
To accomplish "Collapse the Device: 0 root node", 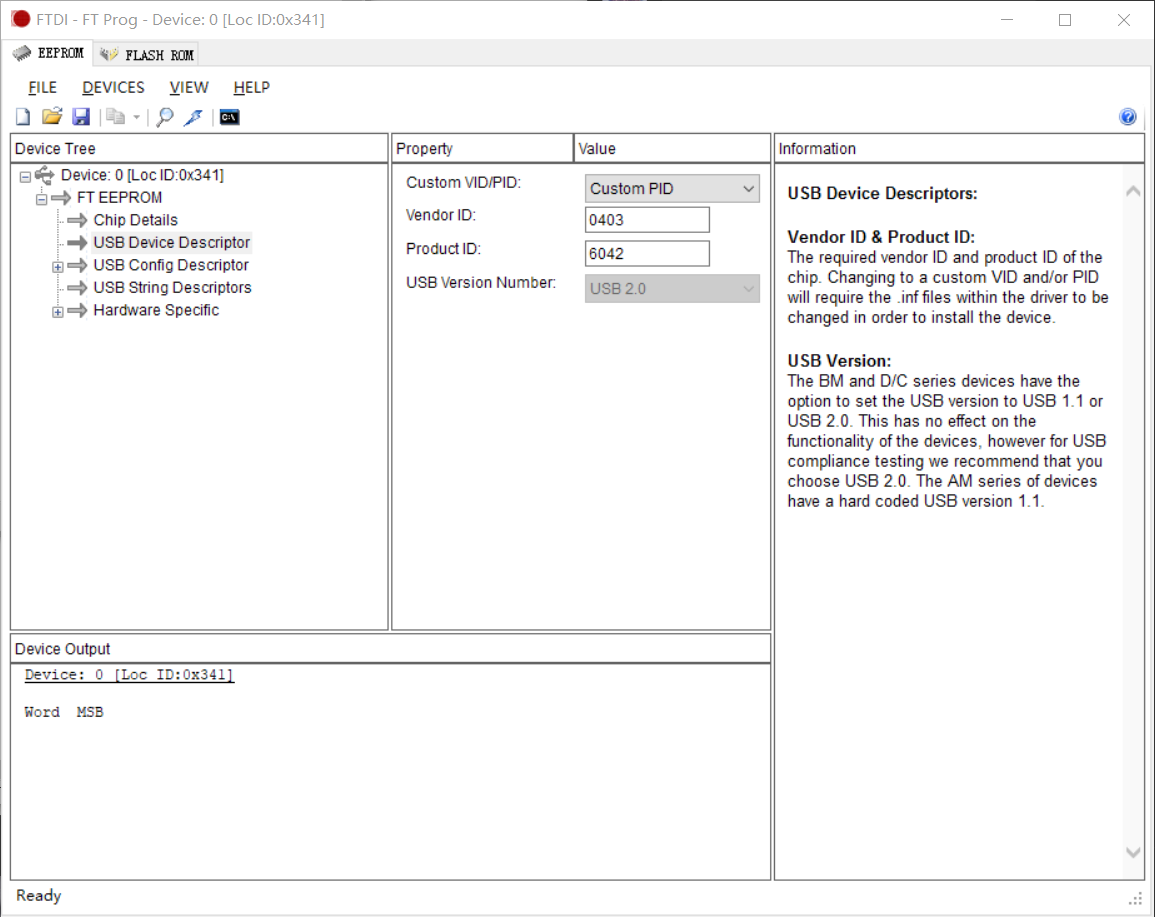I will click(x=25, y=177).
